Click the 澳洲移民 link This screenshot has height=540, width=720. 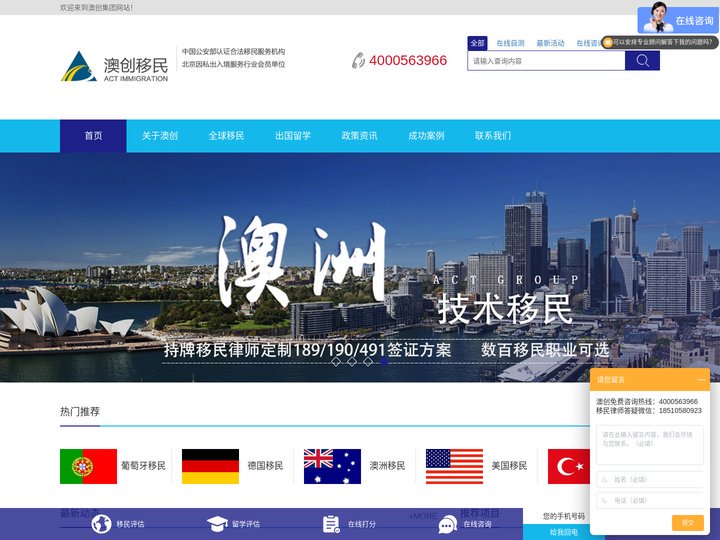click(x=388, y=466)
